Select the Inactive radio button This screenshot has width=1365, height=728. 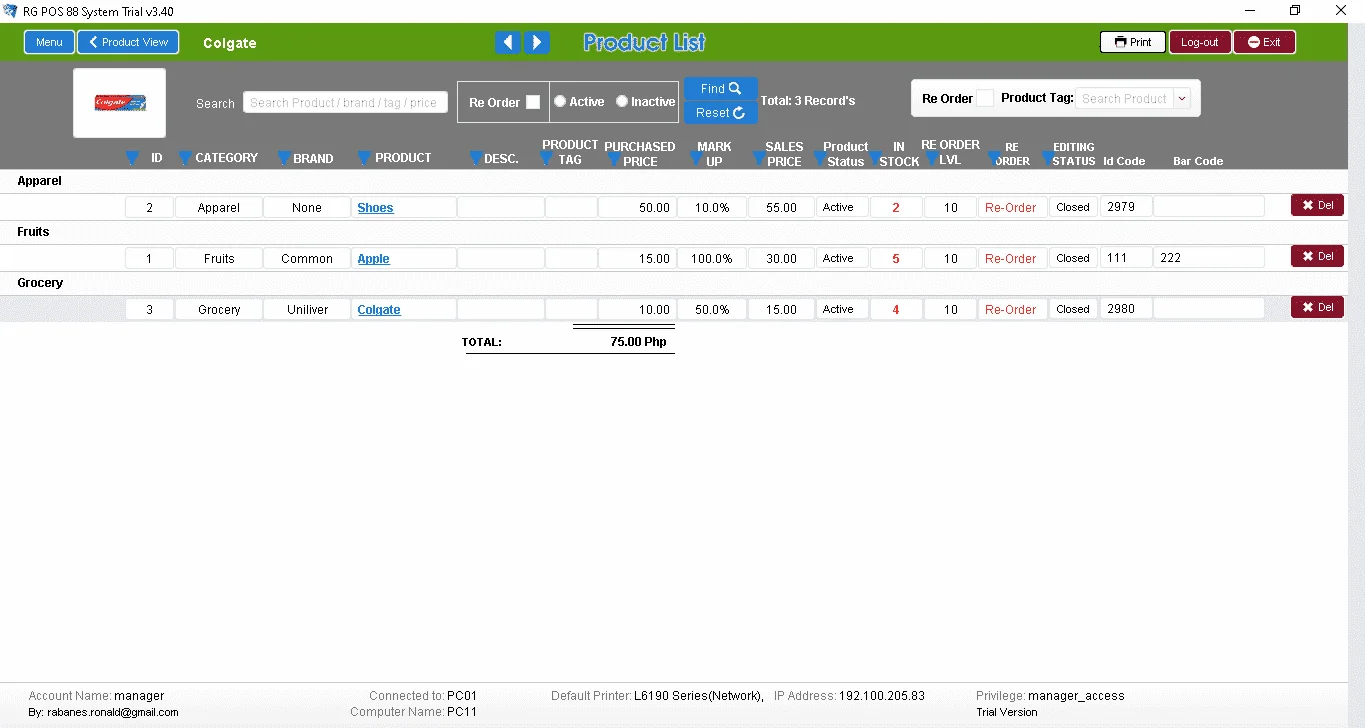click(x=622, y=101)
